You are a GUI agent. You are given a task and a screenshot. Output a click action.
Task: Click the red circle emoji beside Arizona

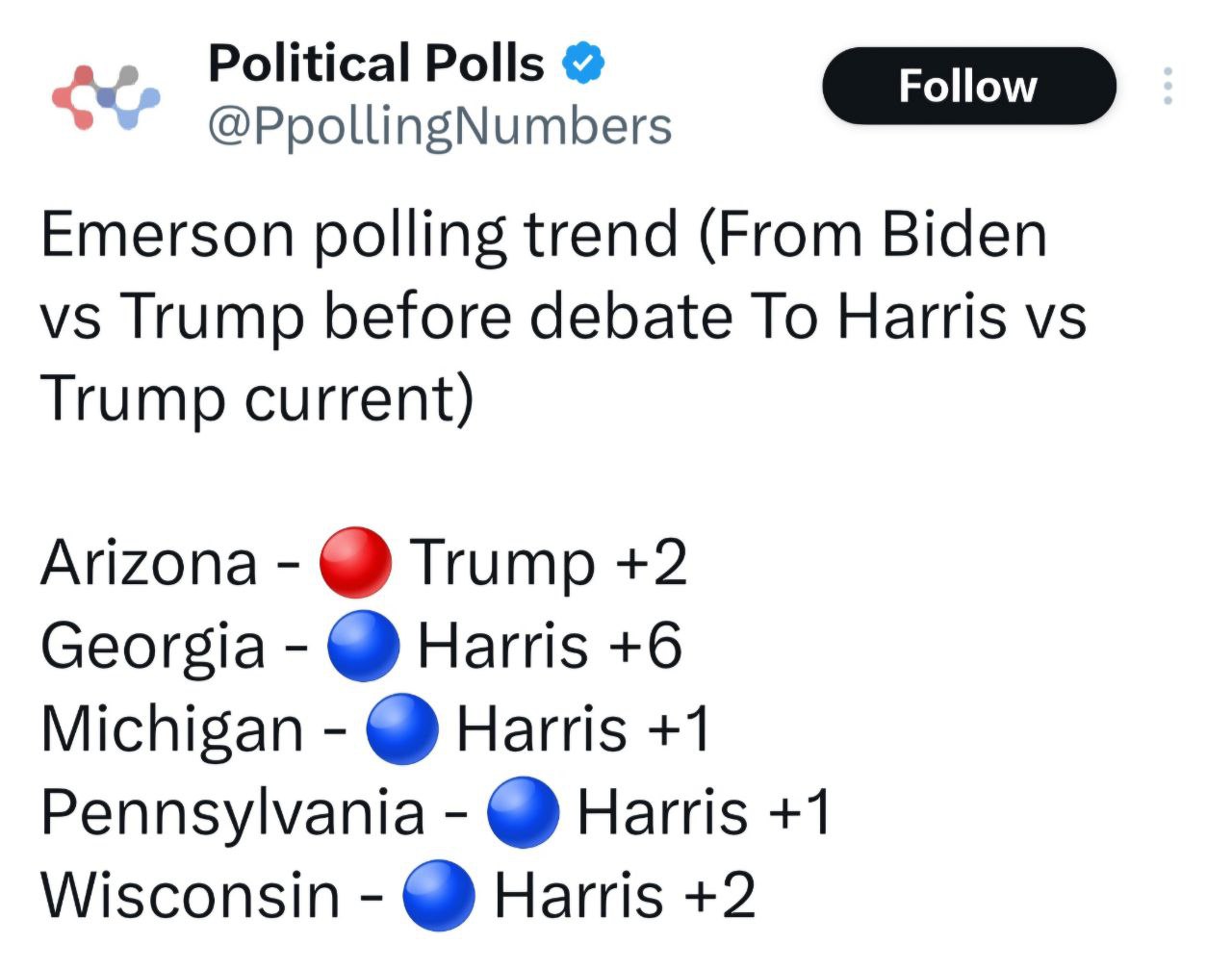(354, 562)
